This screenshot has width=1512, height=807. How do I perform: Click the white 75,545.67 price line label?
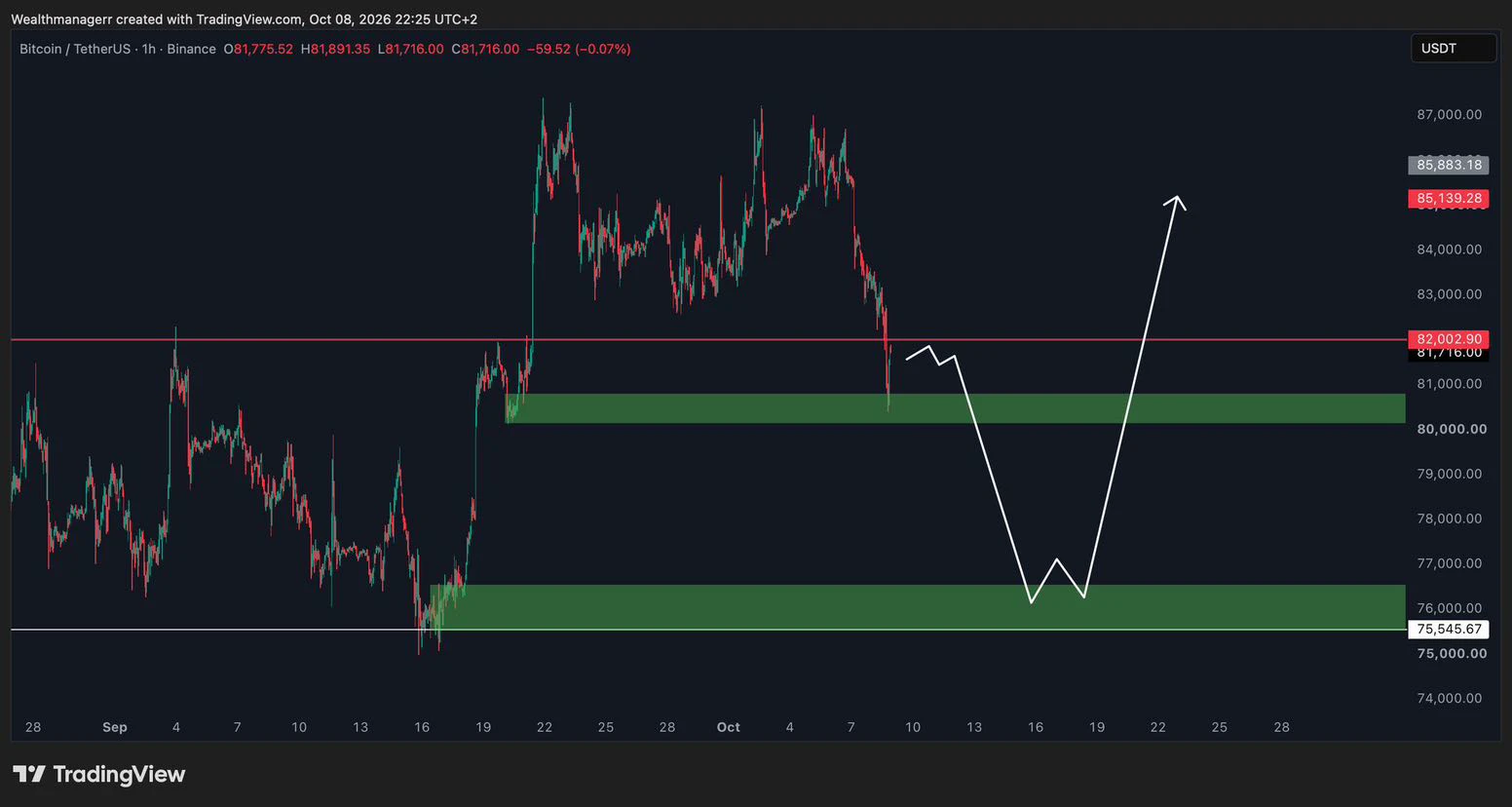pos(1449,630)
